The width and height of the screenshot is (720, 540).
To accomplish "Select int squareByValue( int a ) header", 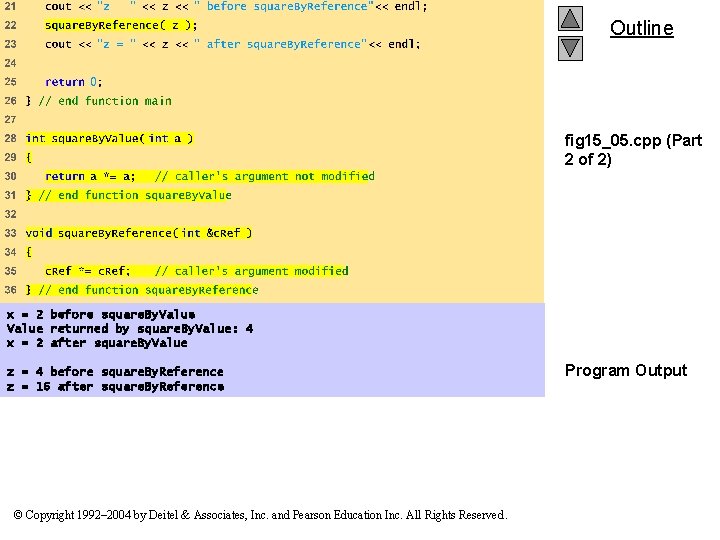I will tap(109, 138).
